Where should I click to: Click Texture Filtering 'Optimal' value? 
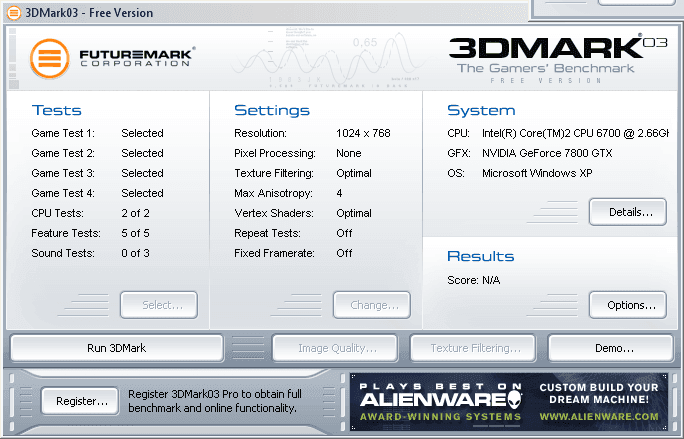(354, 173)
